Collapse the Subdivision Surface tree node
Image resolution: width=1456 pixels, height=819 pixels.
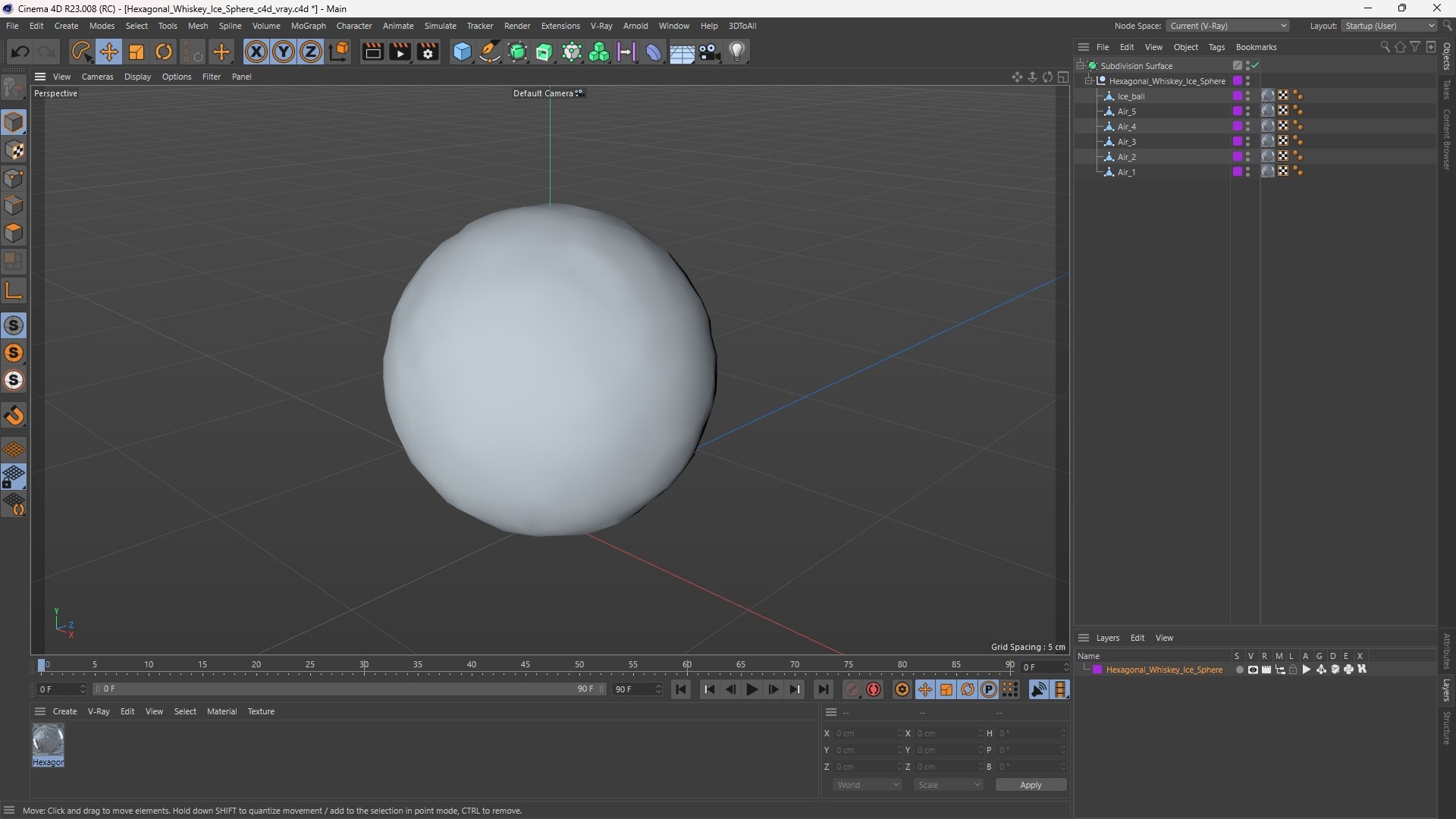pyautogui.click(x=1081, y=65)
